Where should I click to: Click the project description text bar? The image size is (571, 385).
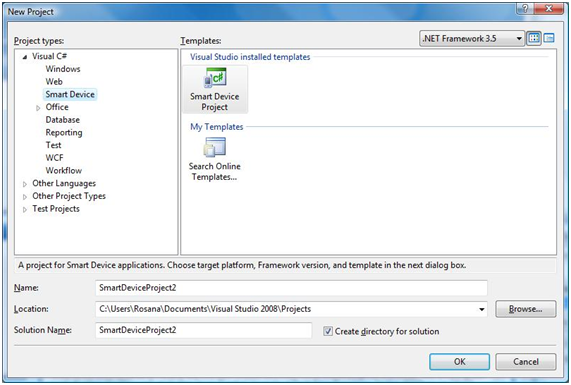286,265
